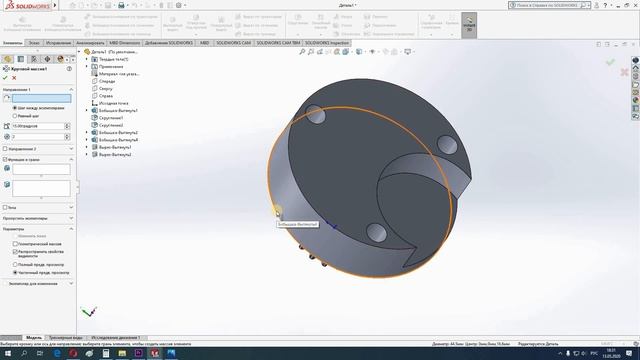The image size is (640, 360).
Task: Open the Анализировать ribbon tab
Action: point(90,43)
